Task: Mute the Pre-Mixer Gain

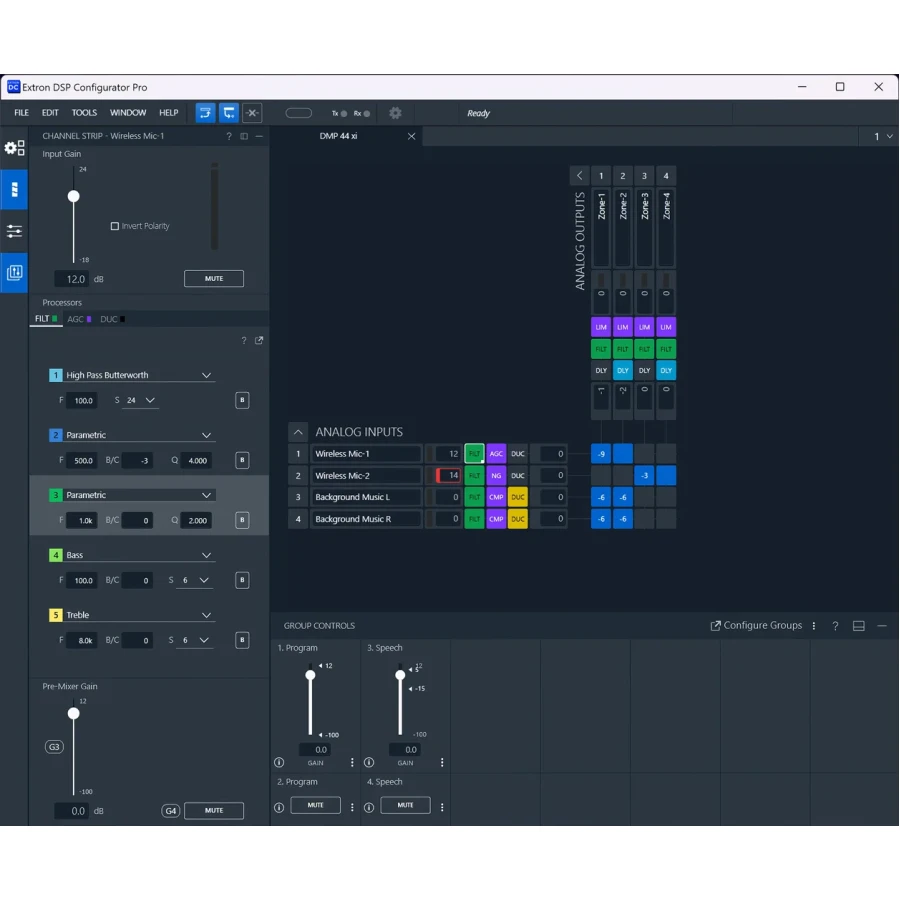Action: click(214, 810)
